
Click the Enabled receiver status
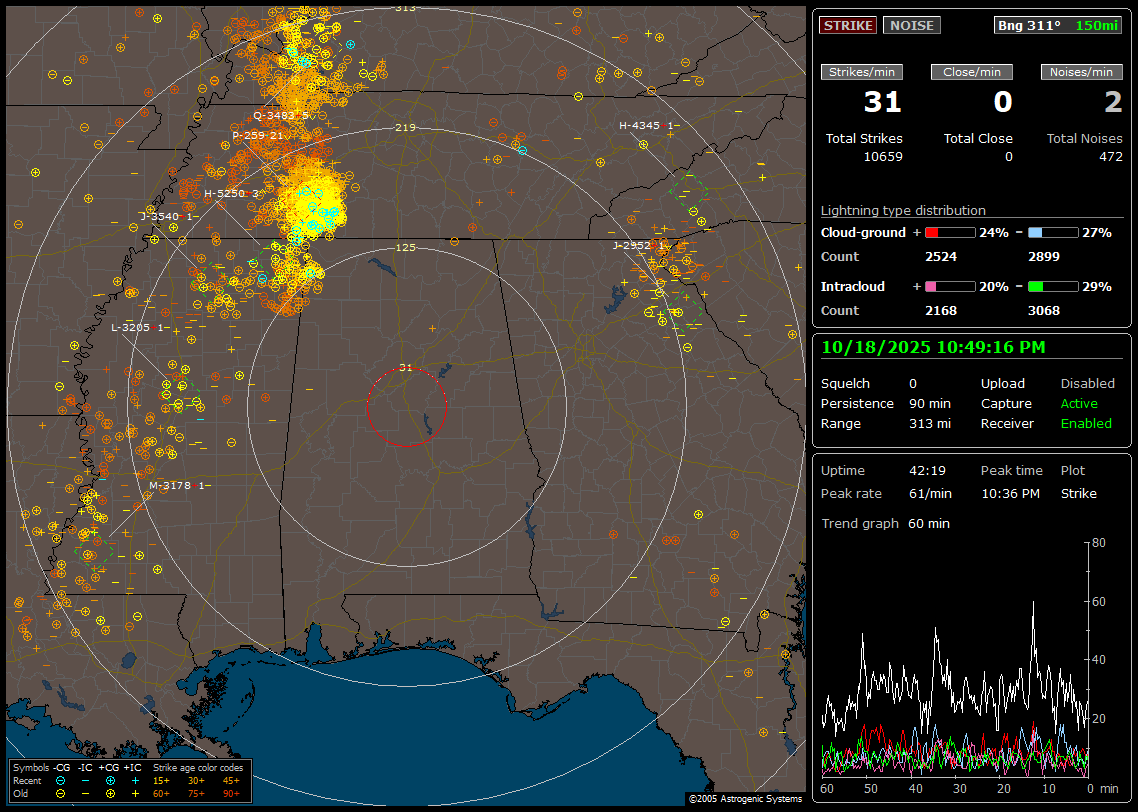pos(1086,424)
